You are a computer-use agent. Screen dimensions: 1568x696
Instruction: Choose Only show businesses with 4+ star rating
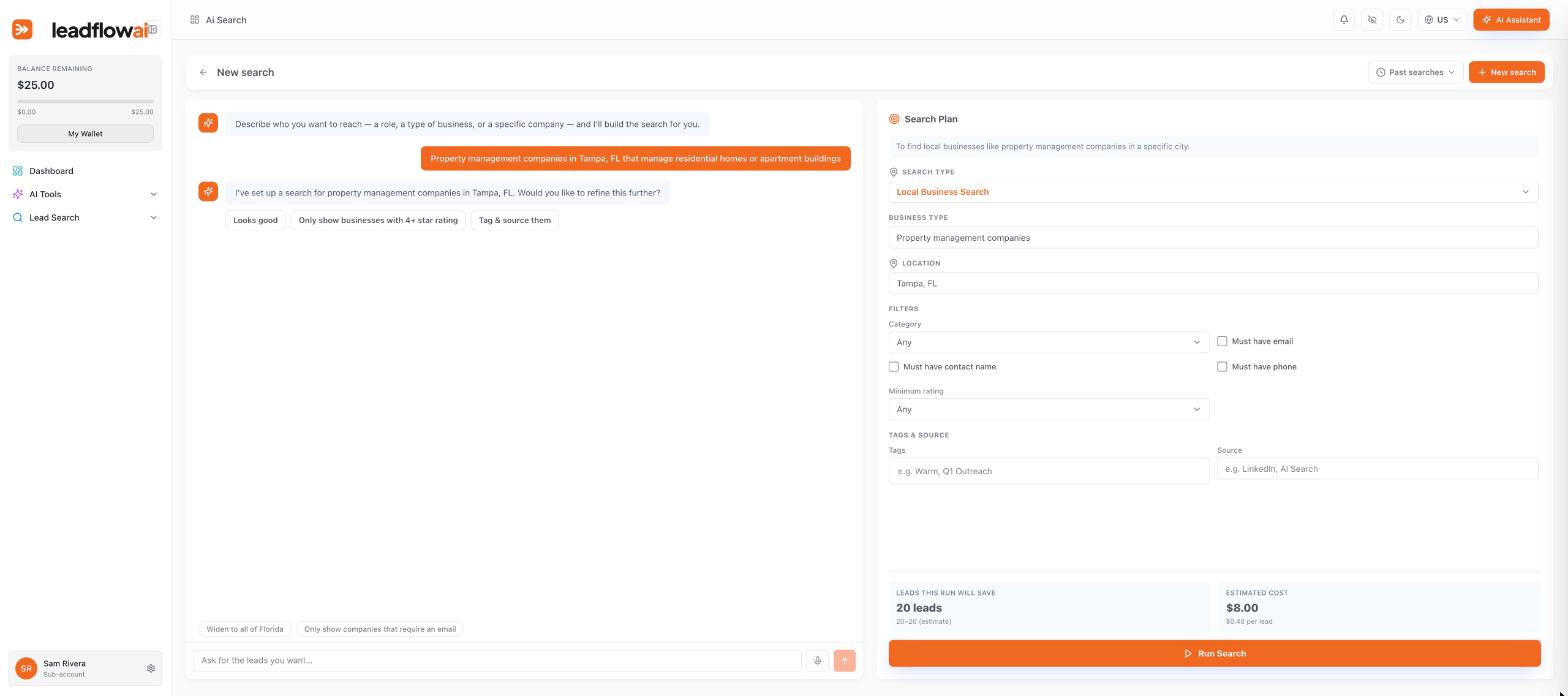point(378,220)
